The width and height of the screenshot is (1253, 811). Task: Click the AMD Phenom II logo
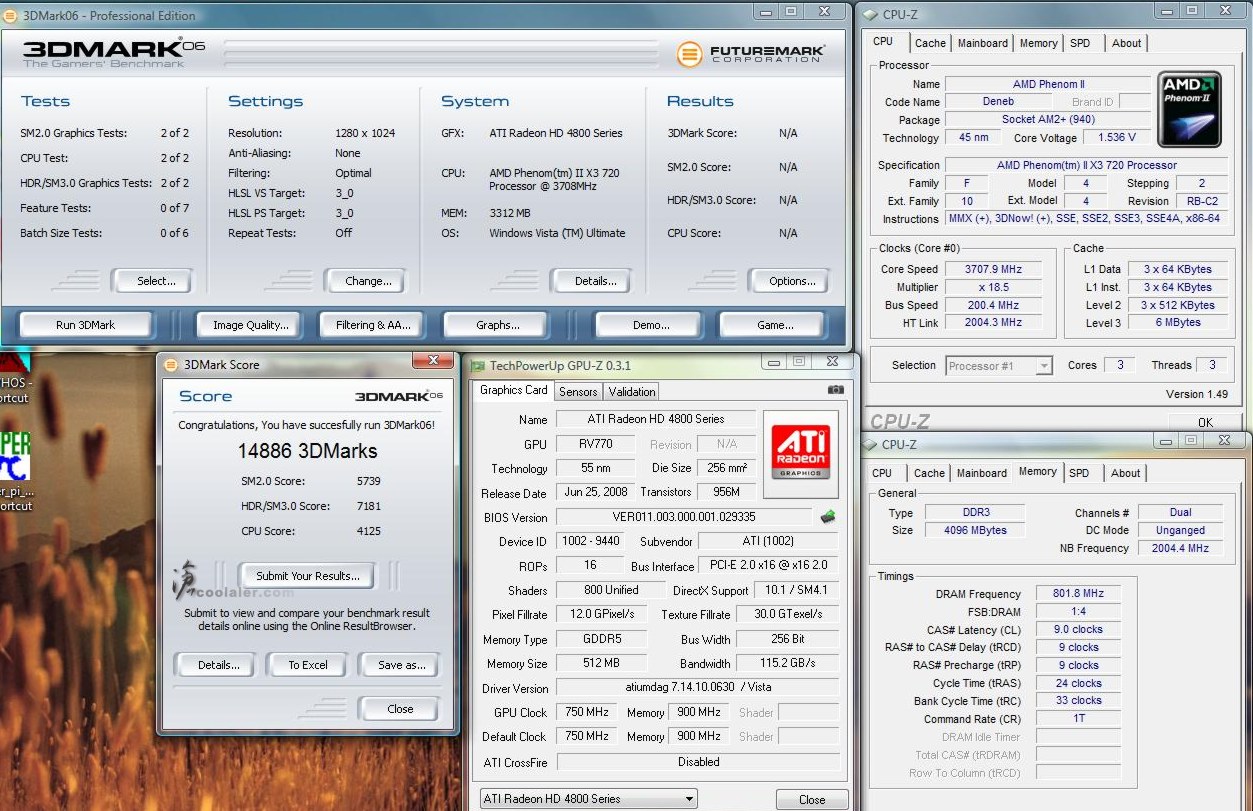(x=1189, y=107)
